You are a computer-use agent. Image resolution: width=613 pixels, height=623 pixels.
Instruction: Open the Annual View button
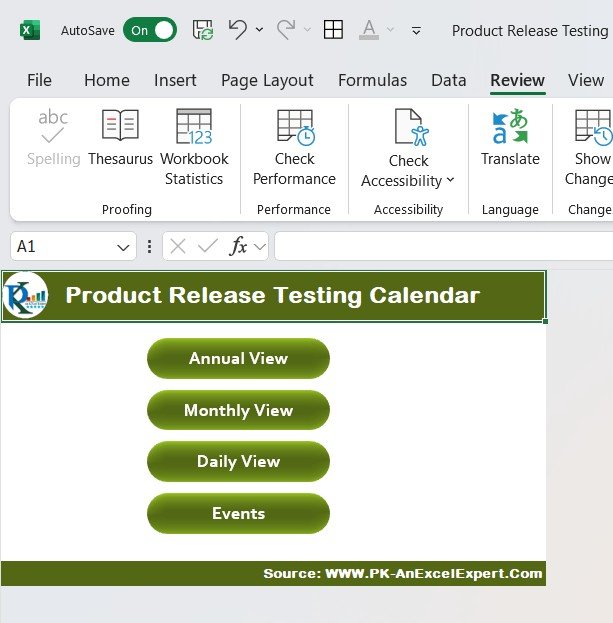[238, 358]
